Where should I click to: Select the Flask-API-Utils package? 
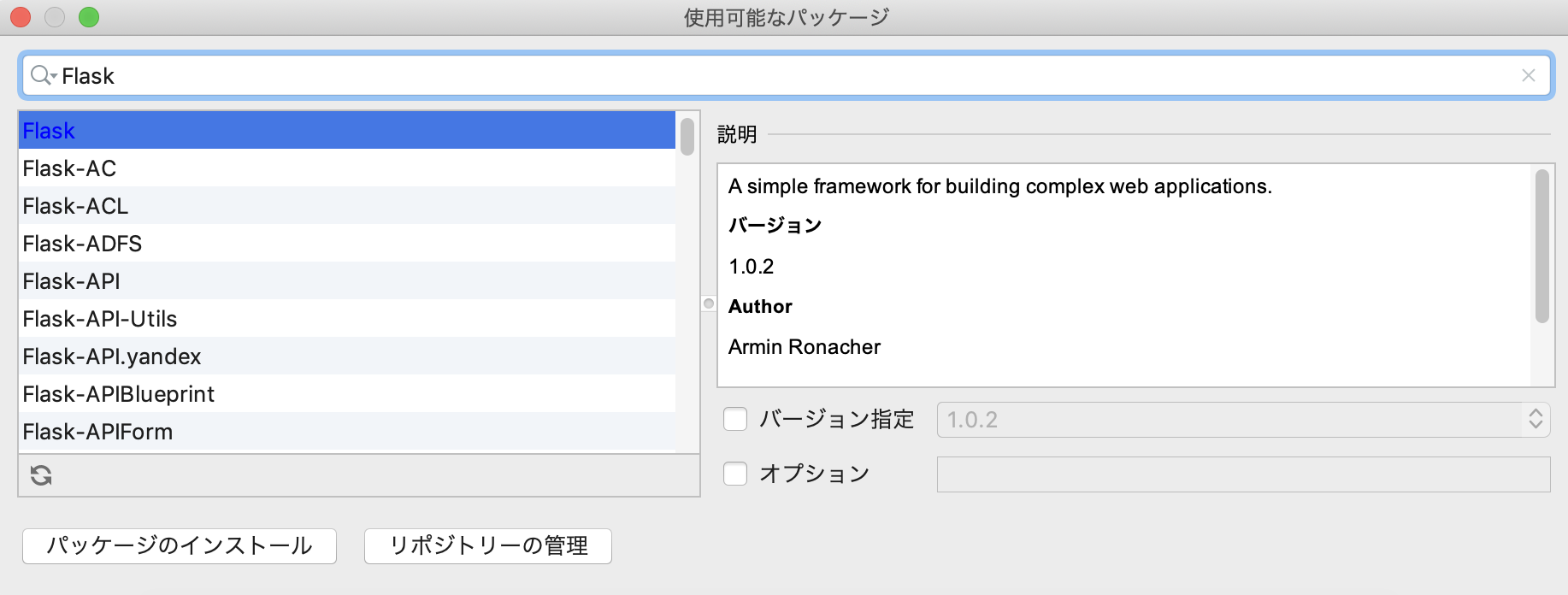pyautogui.click(x=347, y=319)
